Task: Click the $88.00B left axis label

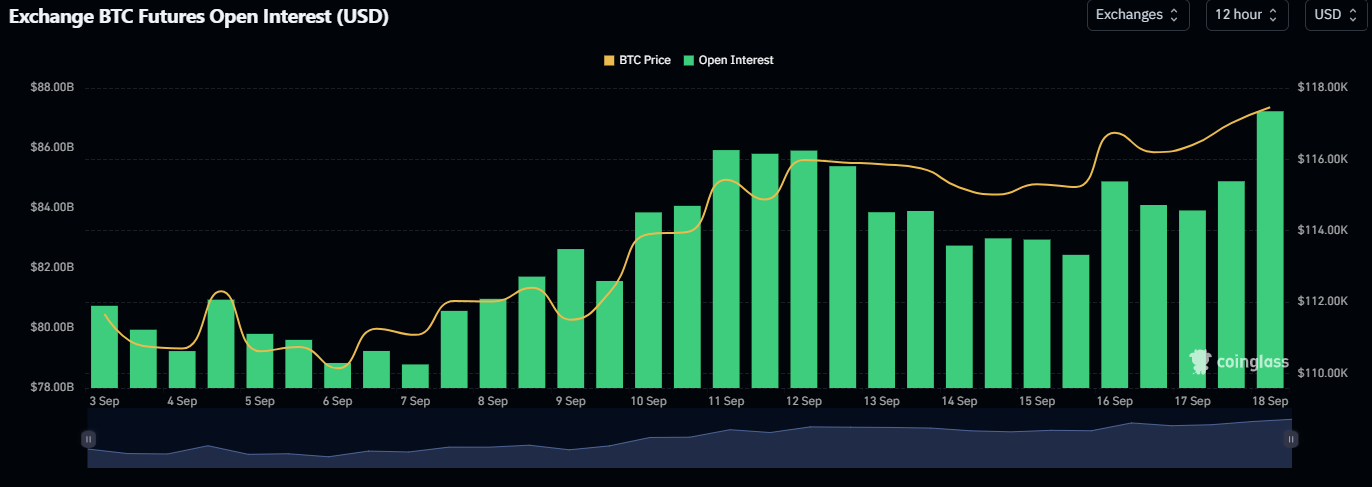Action: tap(52, 88)
